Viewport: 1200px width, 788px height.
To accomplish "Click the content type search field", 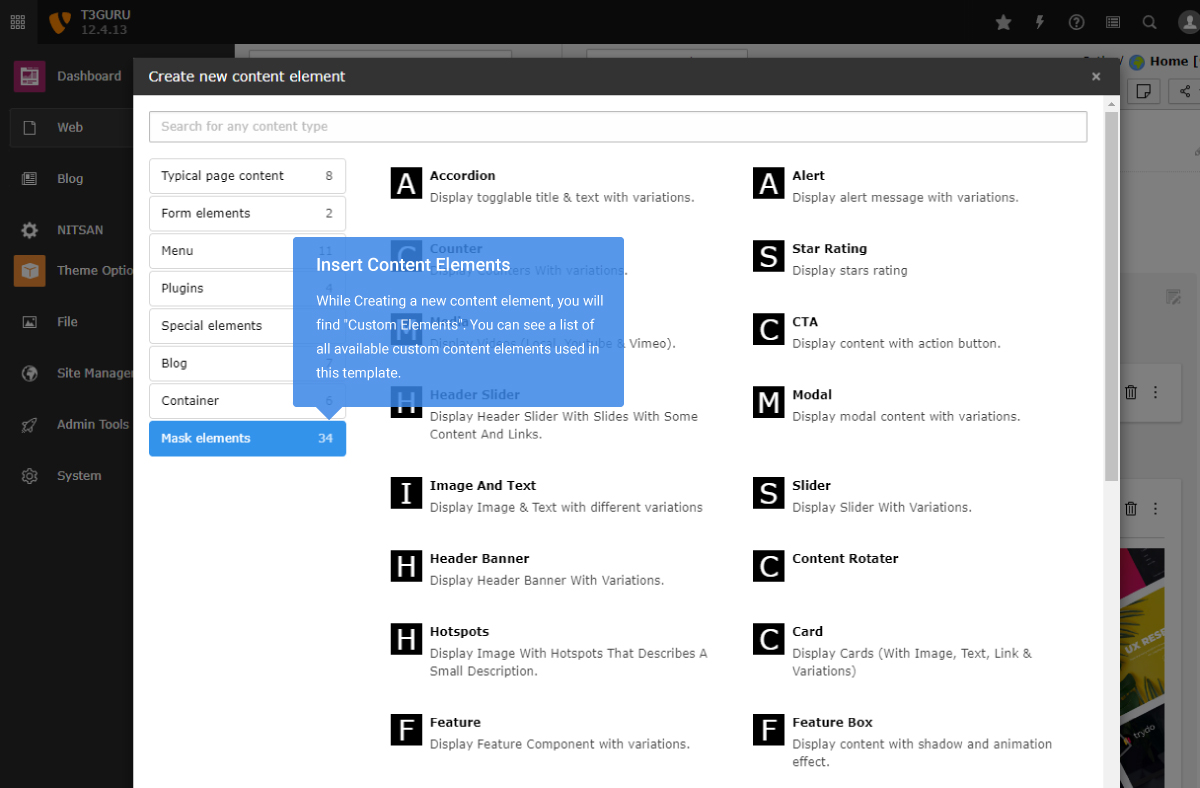I will pos(617,127).
